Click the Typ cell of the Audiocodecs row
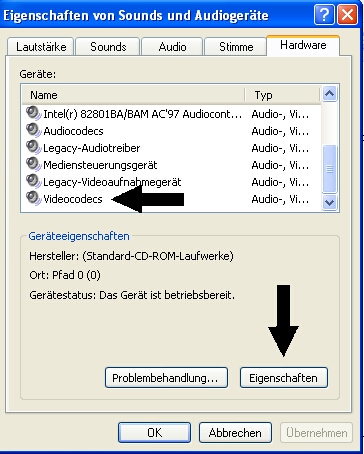Image resolution: width=364 pixels, height=454 pixels. [280, 131]
